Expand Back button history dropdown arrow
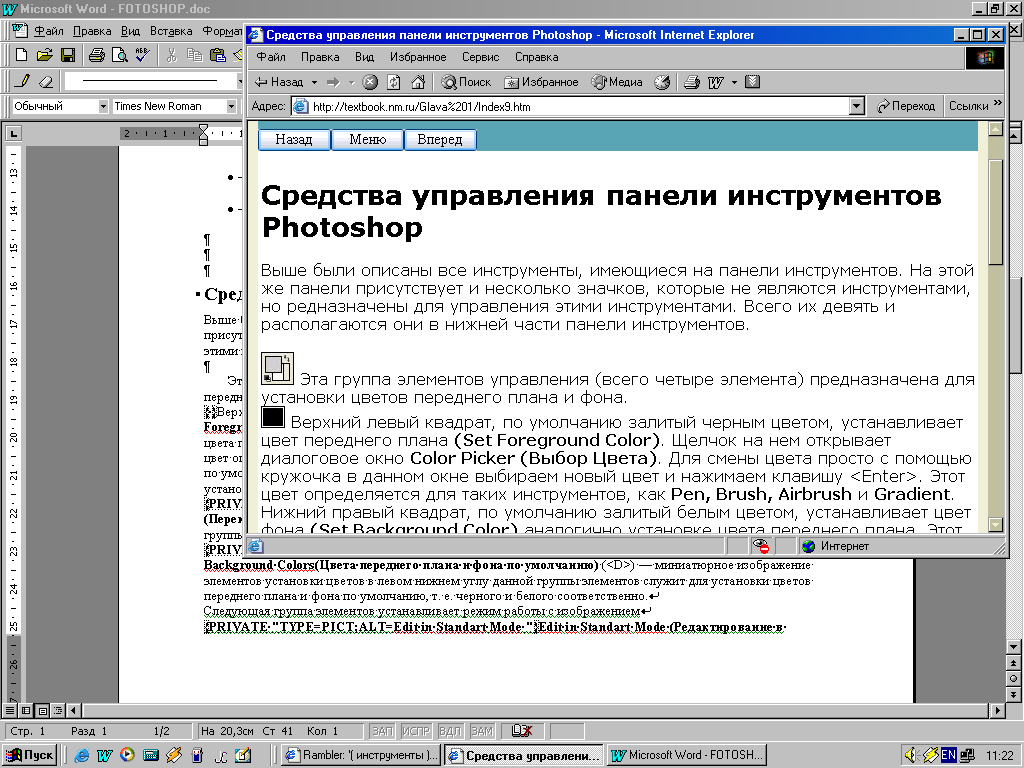This screenshot has height=768, width=1024. tap(314, 82)
